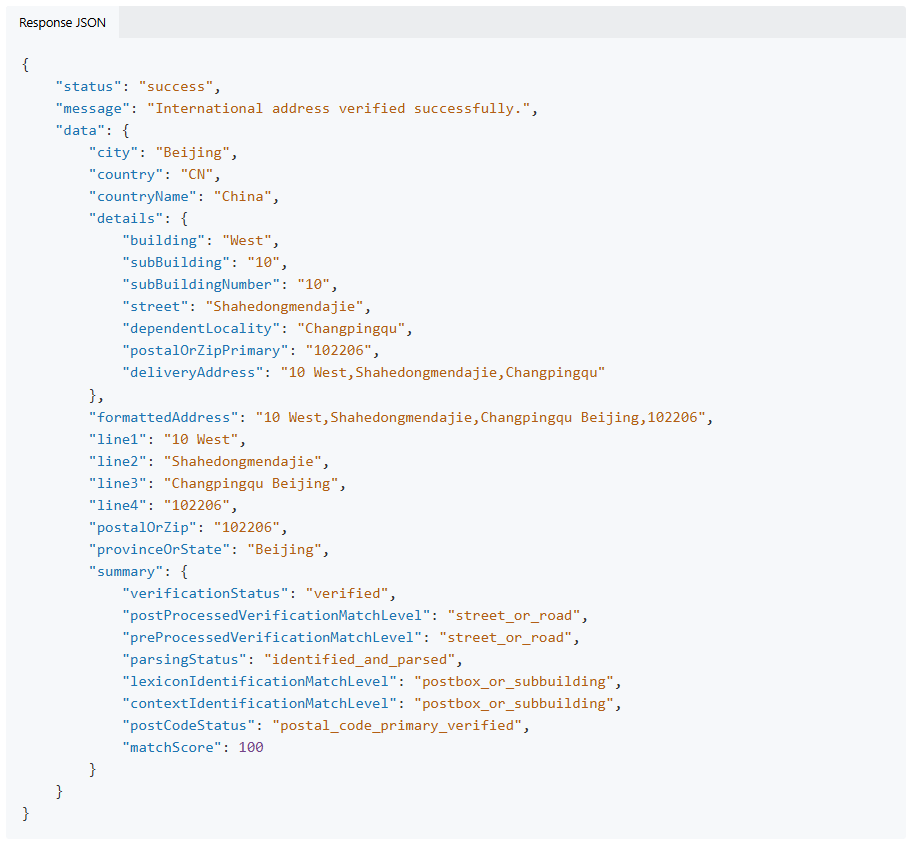The image size is (907, 842).
Task: Click the matchScore value 100
Action: (x=251, y=747)
